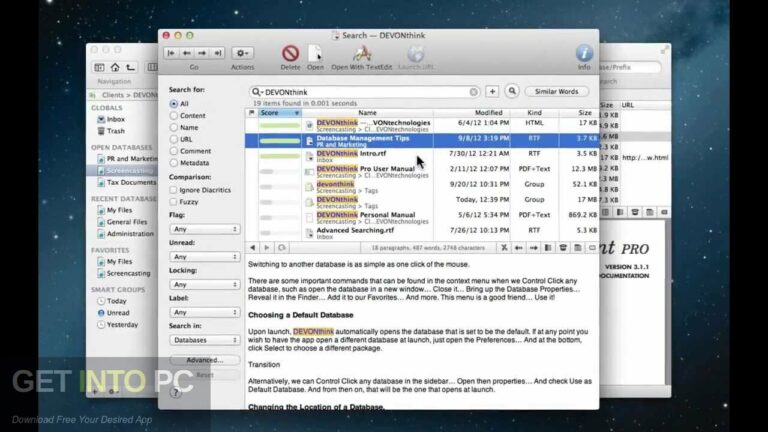Open the search options magnifier dropdown
This screenshot has width=768, height=432.
257,92
